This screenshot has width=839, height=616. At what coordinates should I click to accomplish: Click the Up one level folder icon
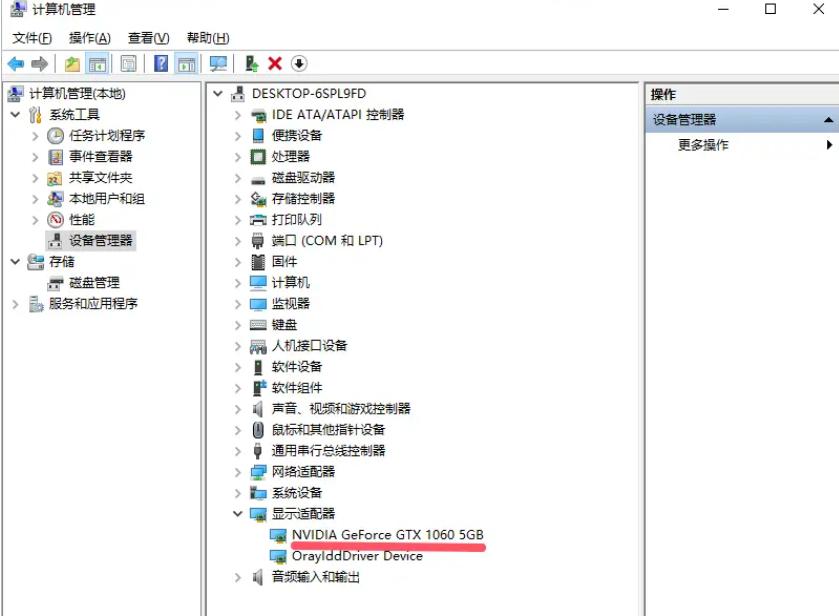click(72, 64)
